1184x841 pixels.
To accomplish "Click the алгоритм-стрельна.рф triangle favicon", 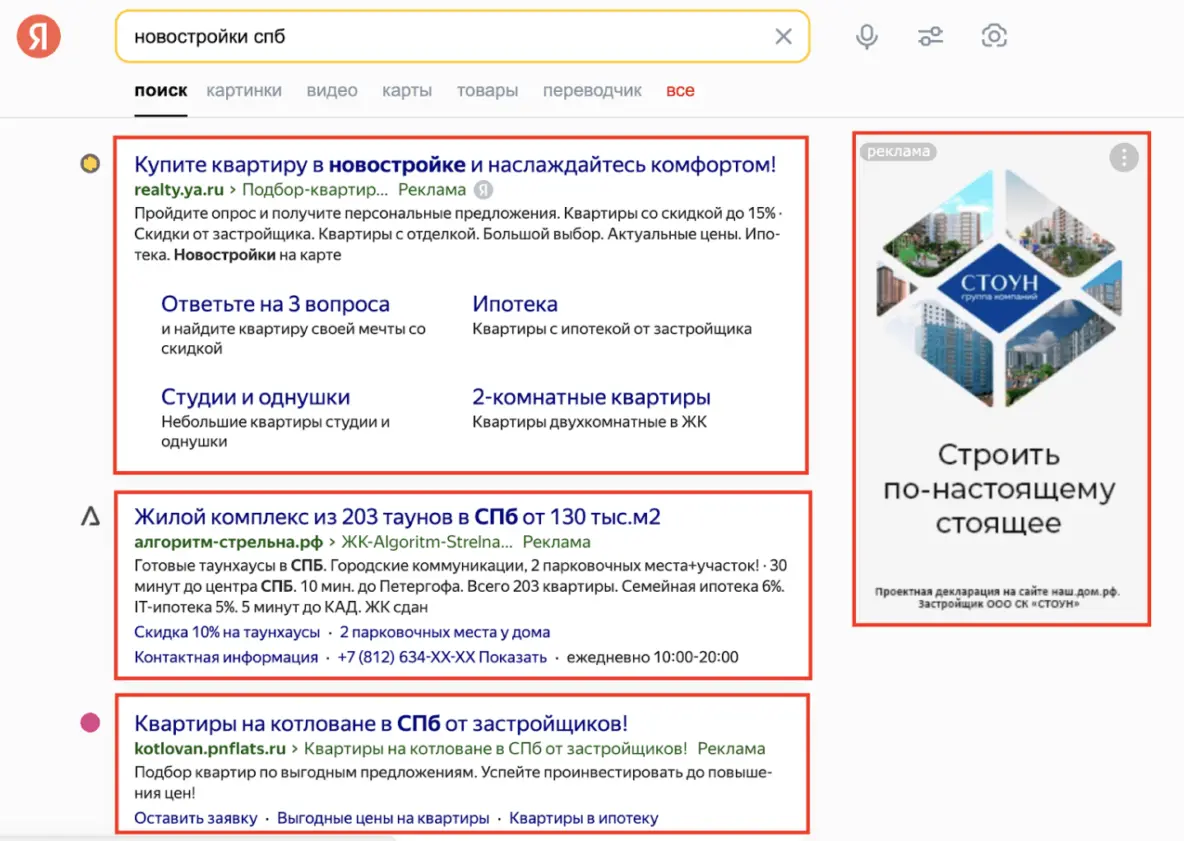I will tap(90, 517).
